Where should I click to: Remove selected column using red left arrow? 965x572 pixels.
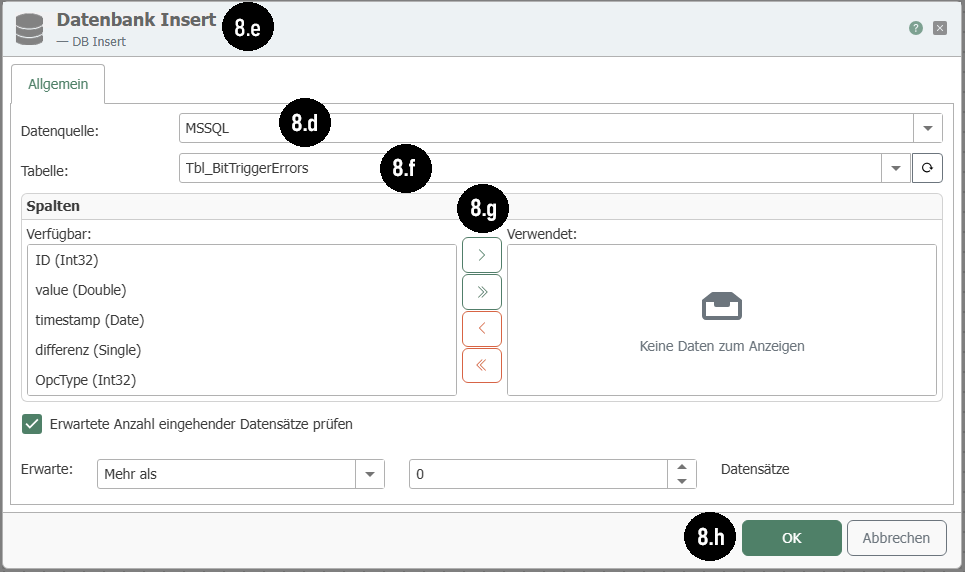point(481,329)
